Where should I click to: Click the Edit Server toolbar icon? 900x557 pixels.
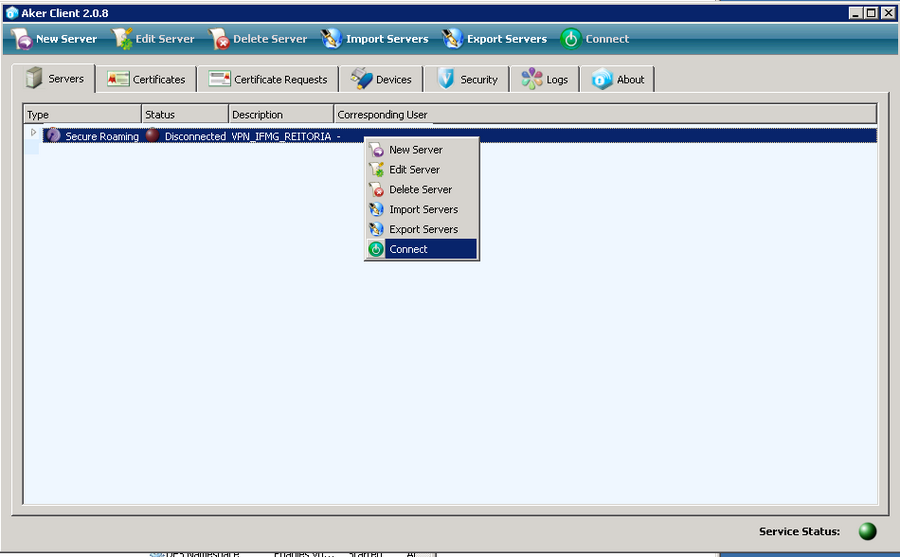[122, 39]
